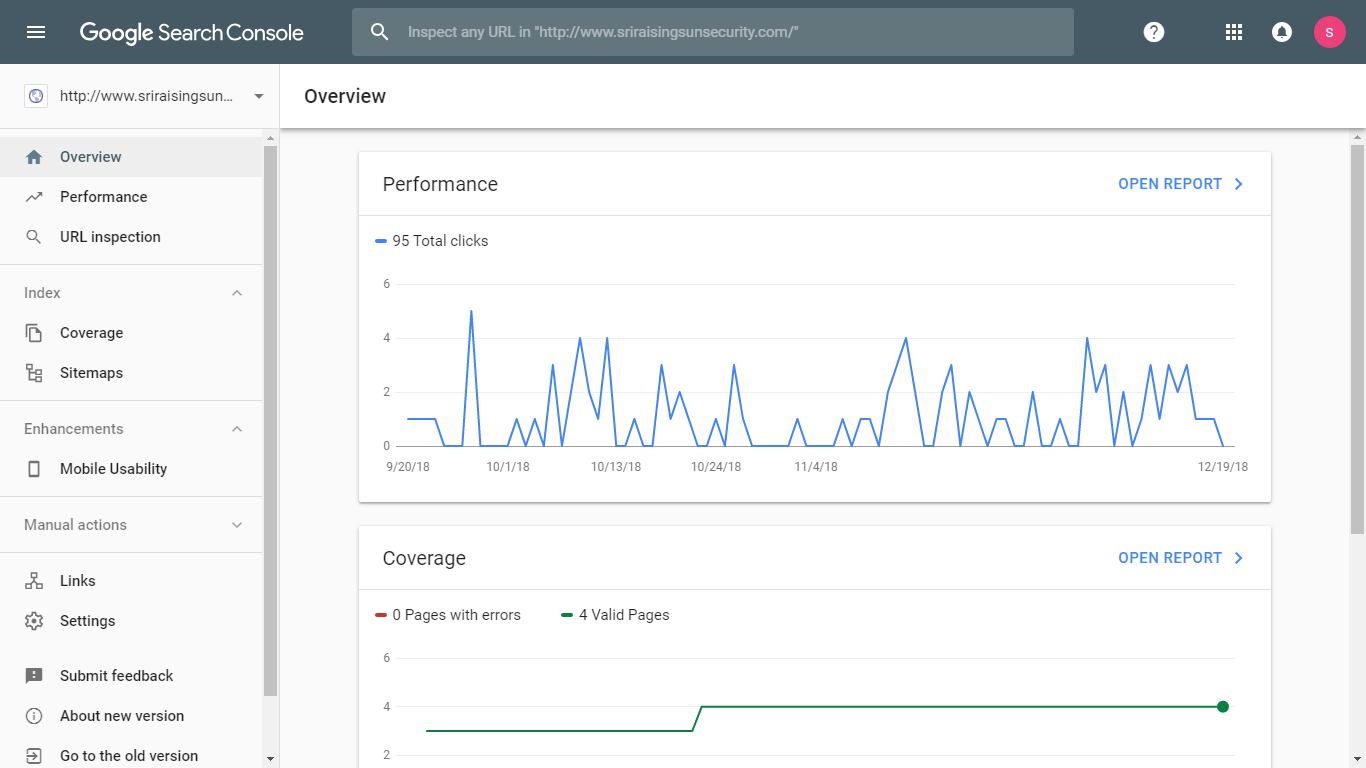This screenshot has height=768, width=1366.
Task: Open the Performance report
Action: (x=1180, y=184)
